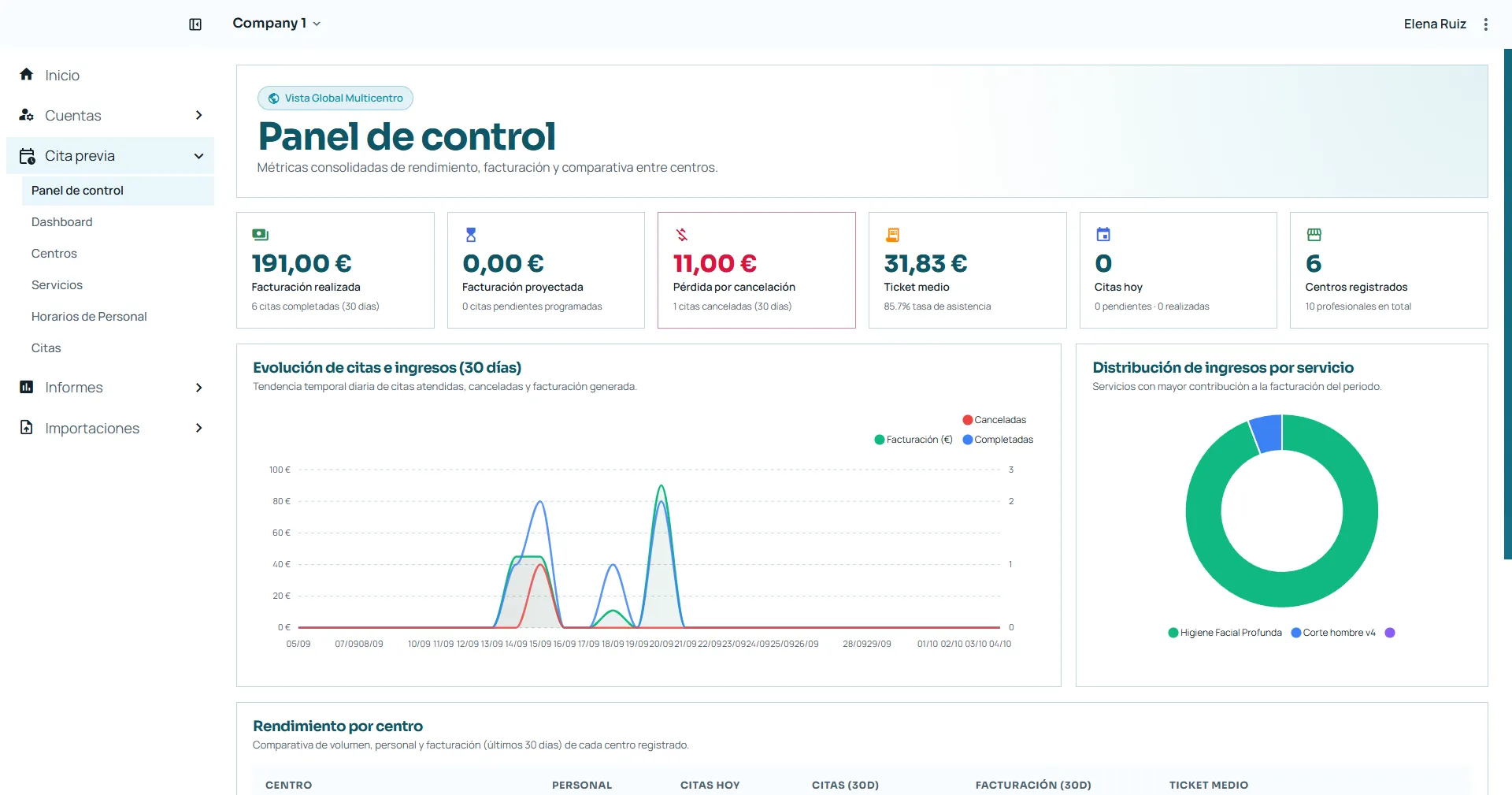Collapse the Cita previa section chevron

click(198, 156)
